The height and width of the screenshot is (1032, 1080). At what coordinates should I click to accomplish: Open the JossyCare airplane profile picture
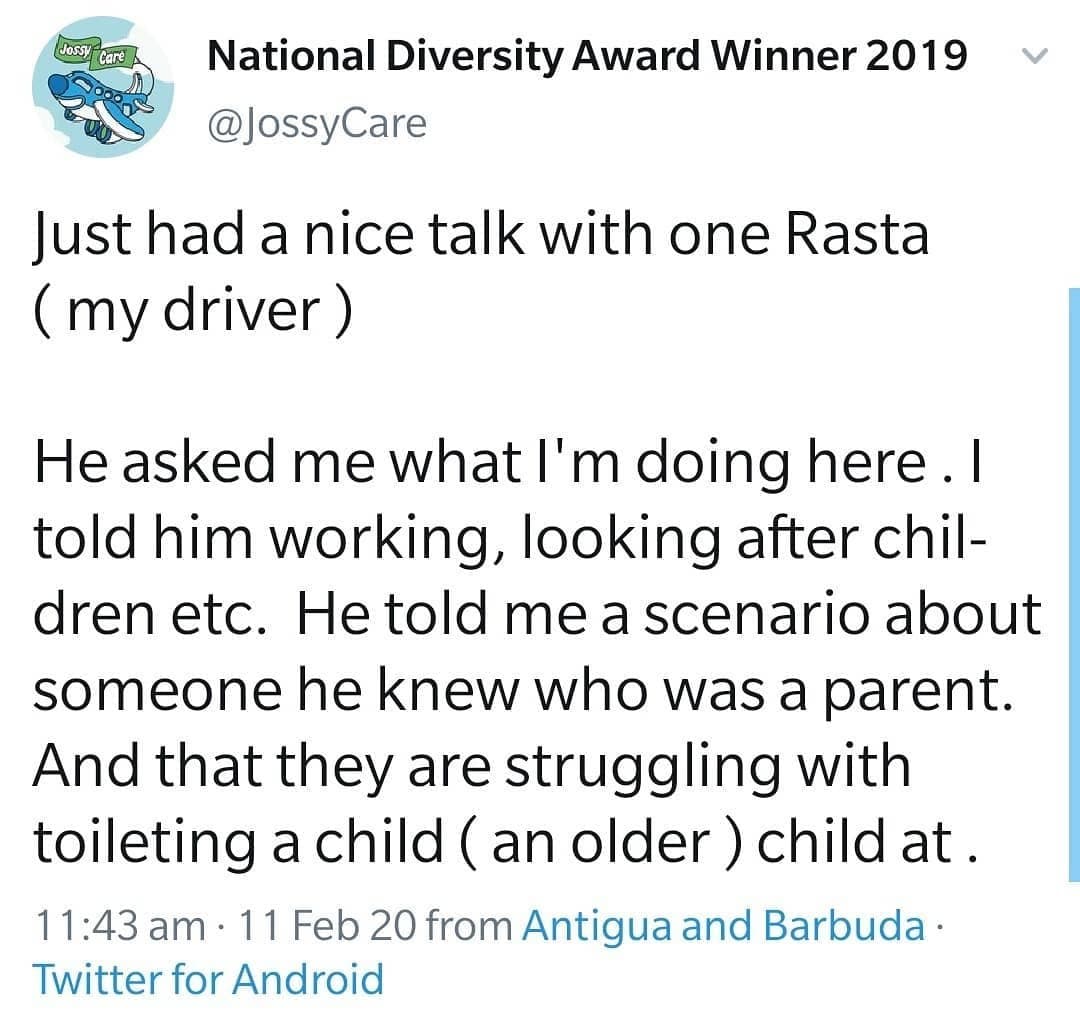(103, 86)
